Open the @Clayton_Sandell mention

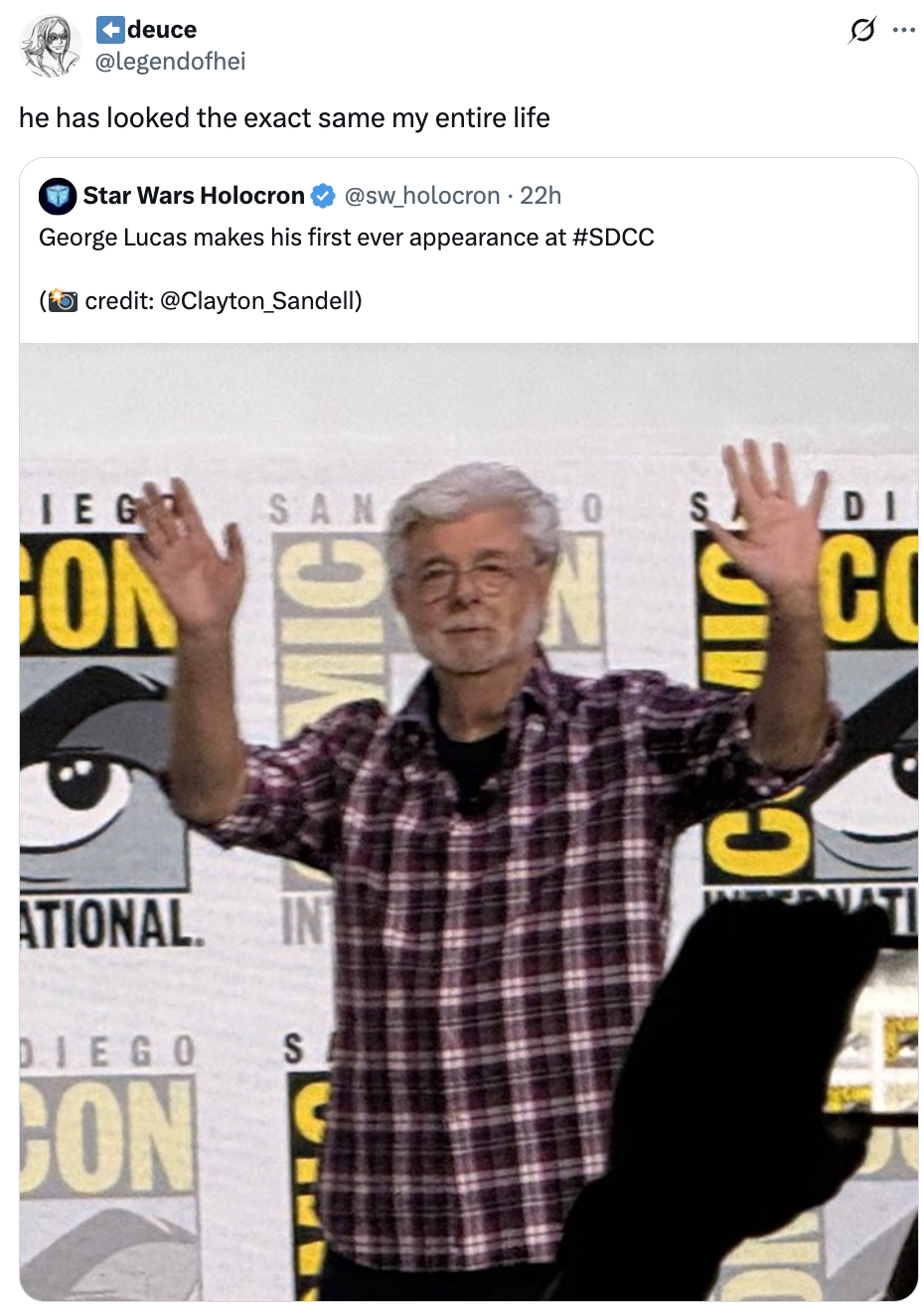click(257, 300)
